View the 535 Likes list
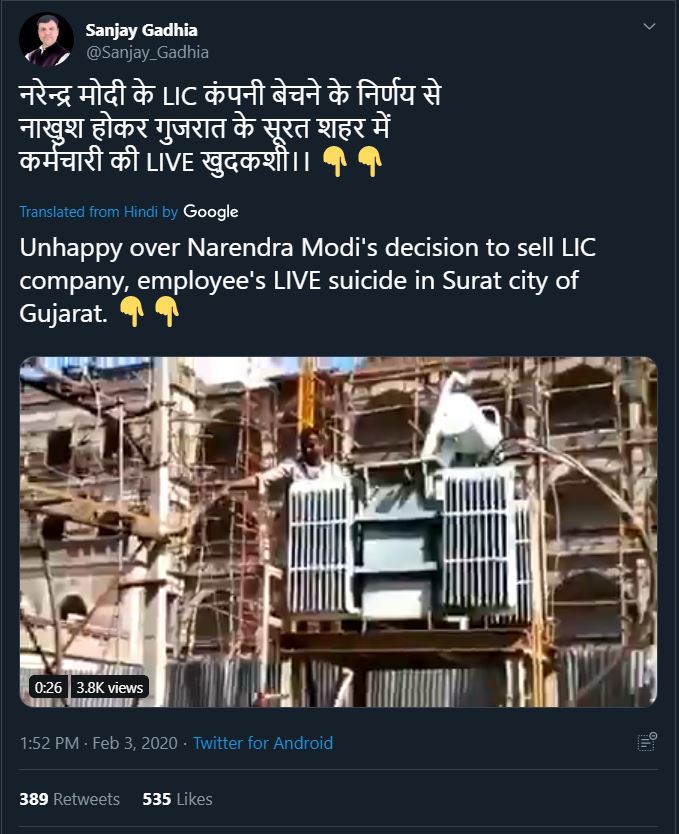The image size is (679, 834). 177,799
